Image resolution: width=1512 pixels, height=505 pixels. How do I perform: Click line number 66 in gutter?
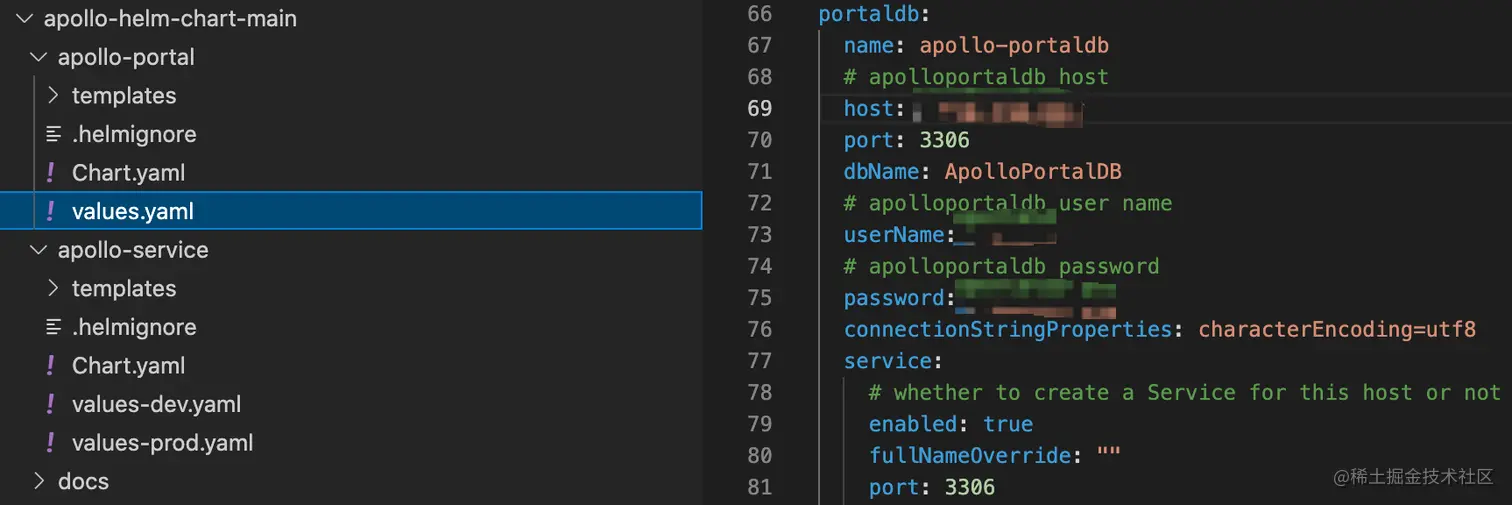point(760,14)
